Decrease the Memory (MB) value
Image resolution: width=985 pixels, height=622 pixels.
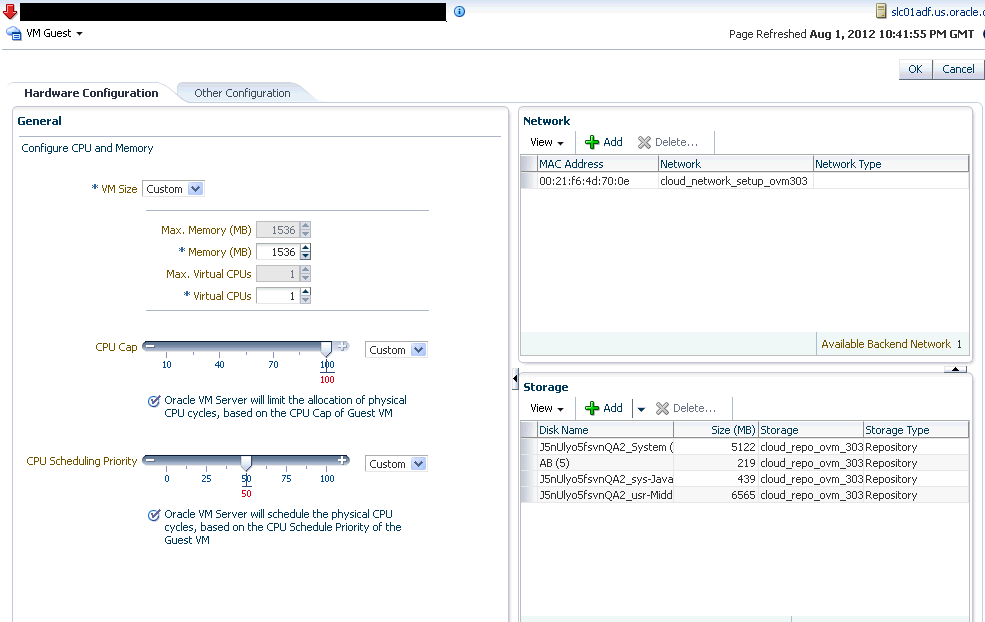coord(305,256)
